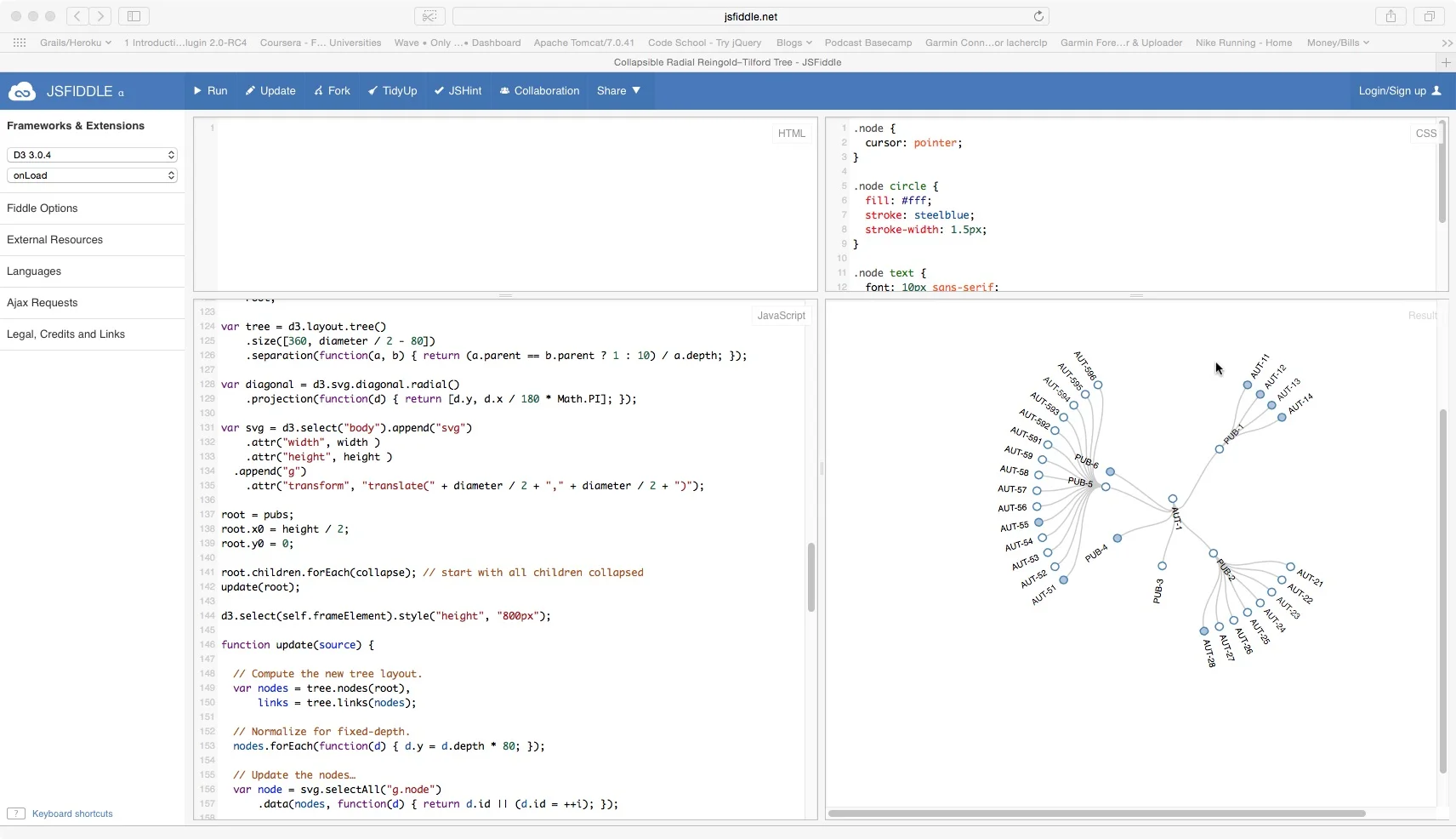The height and width of the screenshot is (839, 1456).
Task: Open the D3 3.0.4 framework dropdown
Action: 92,155
